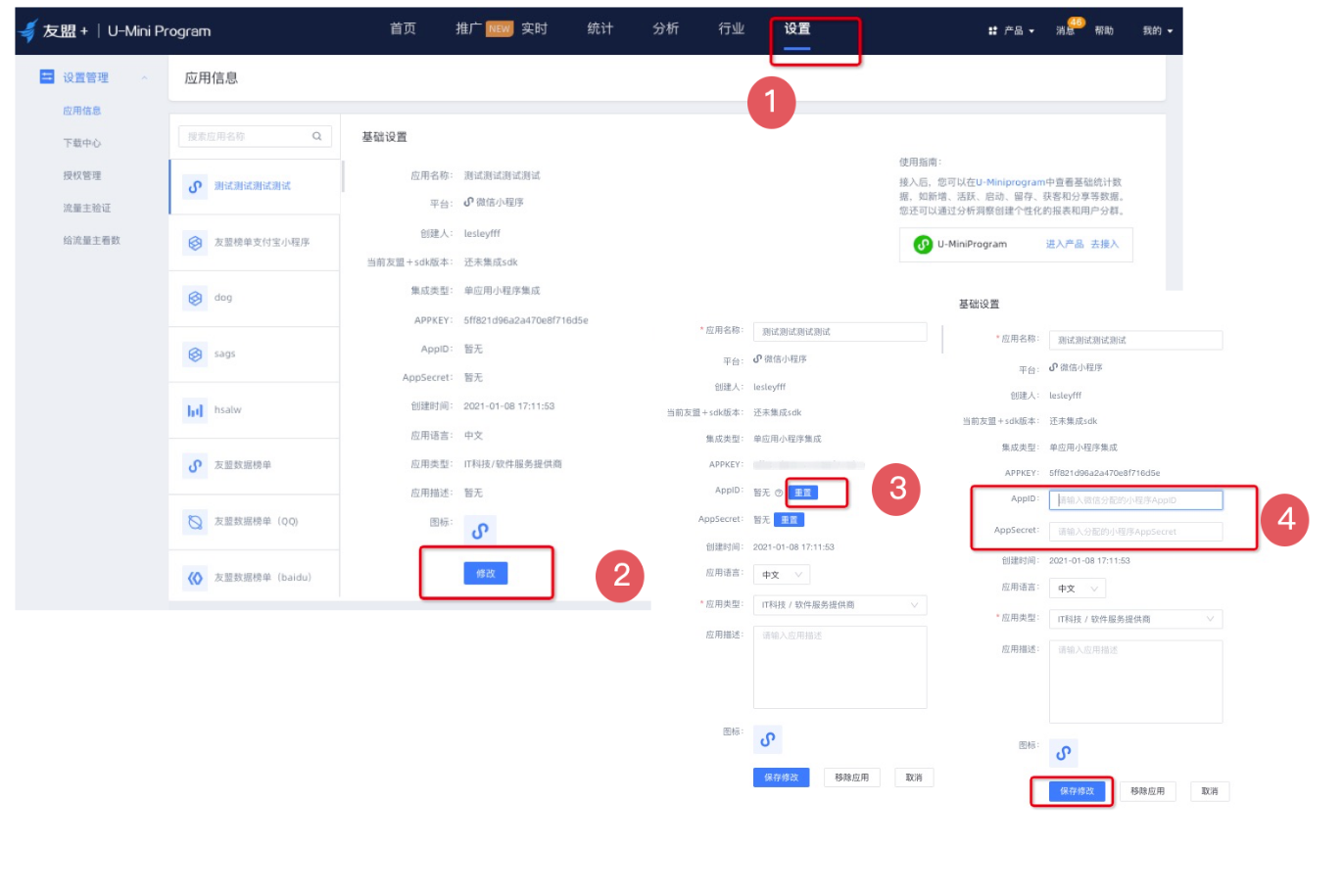Screen dimensions: 1342x896
Task: Click the icon beside 测试测试测试测试 in app list
Action: tap(195, 186)
